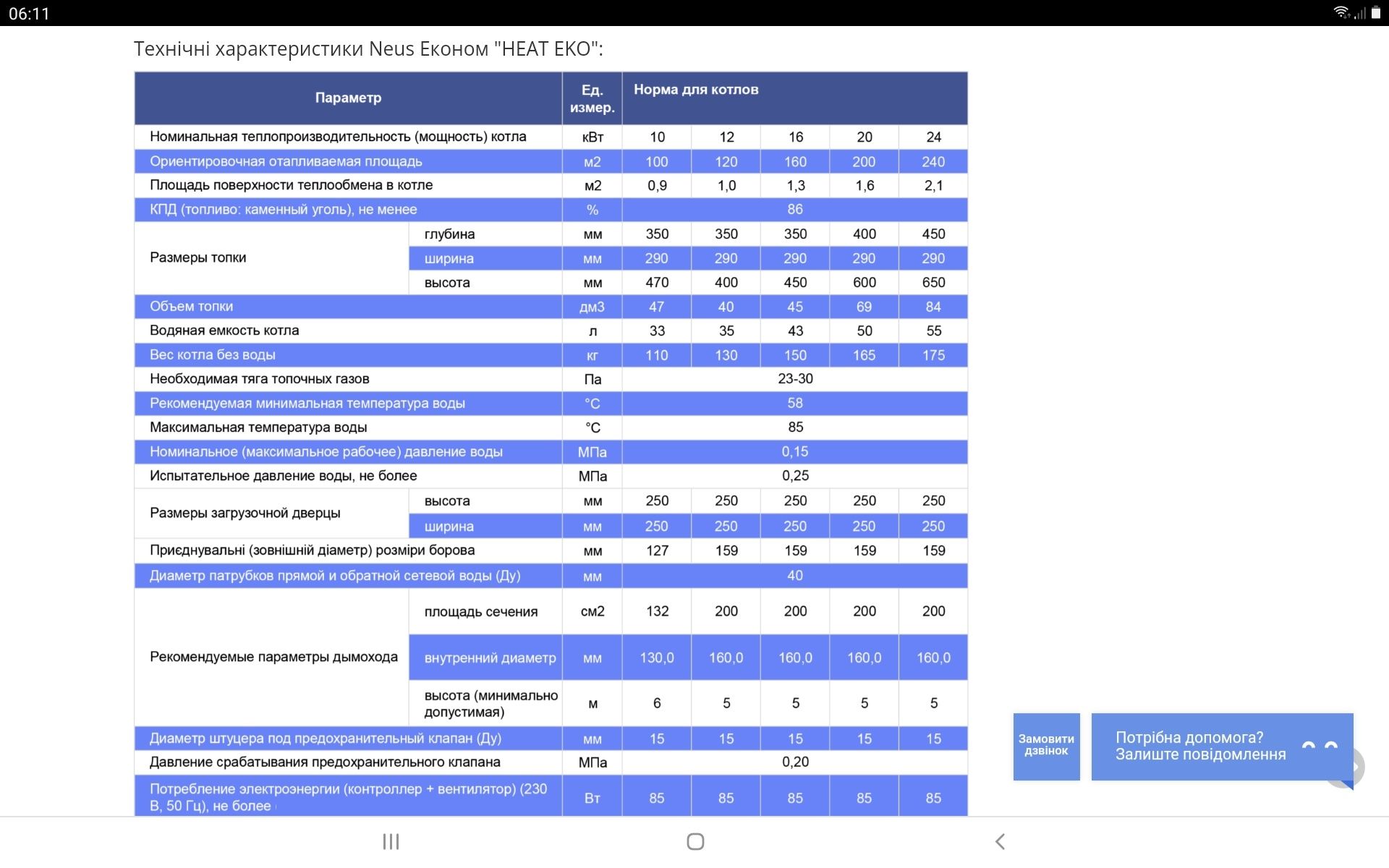Click the внутренний диаметр value 130,0
The width and height of the screenshot is (1389, 868).
pos(657,658)
